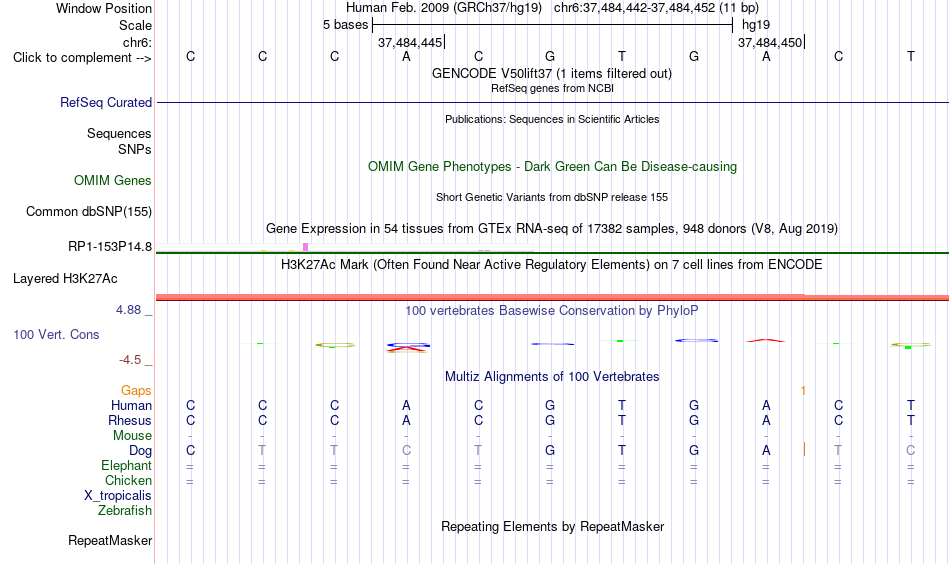
Task: Select the Mouse alignment row label
Action: tap(132, 436)
